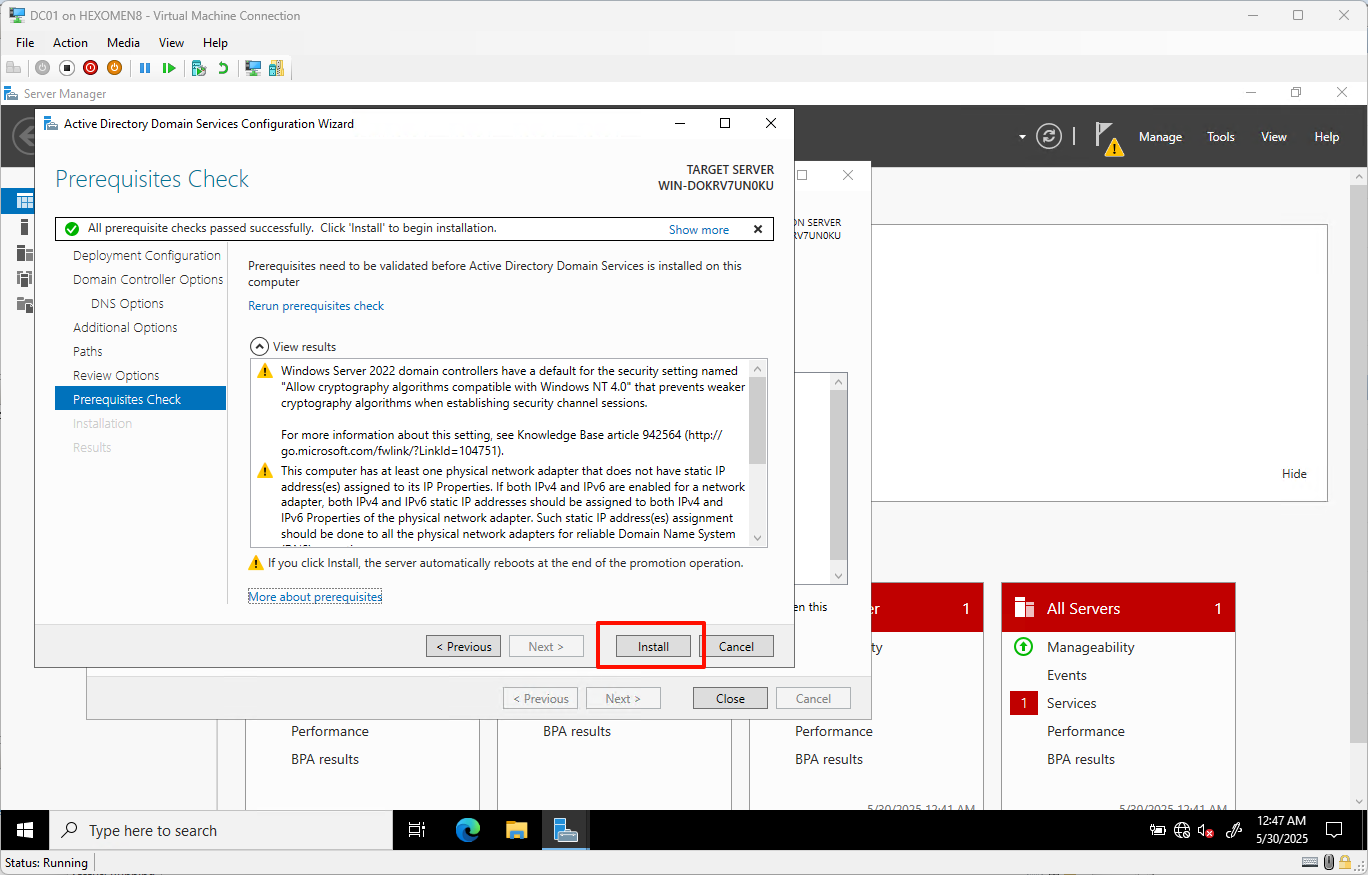Pause the virtual machine
Screen dimensions: 1368x875
click(145, 68)
